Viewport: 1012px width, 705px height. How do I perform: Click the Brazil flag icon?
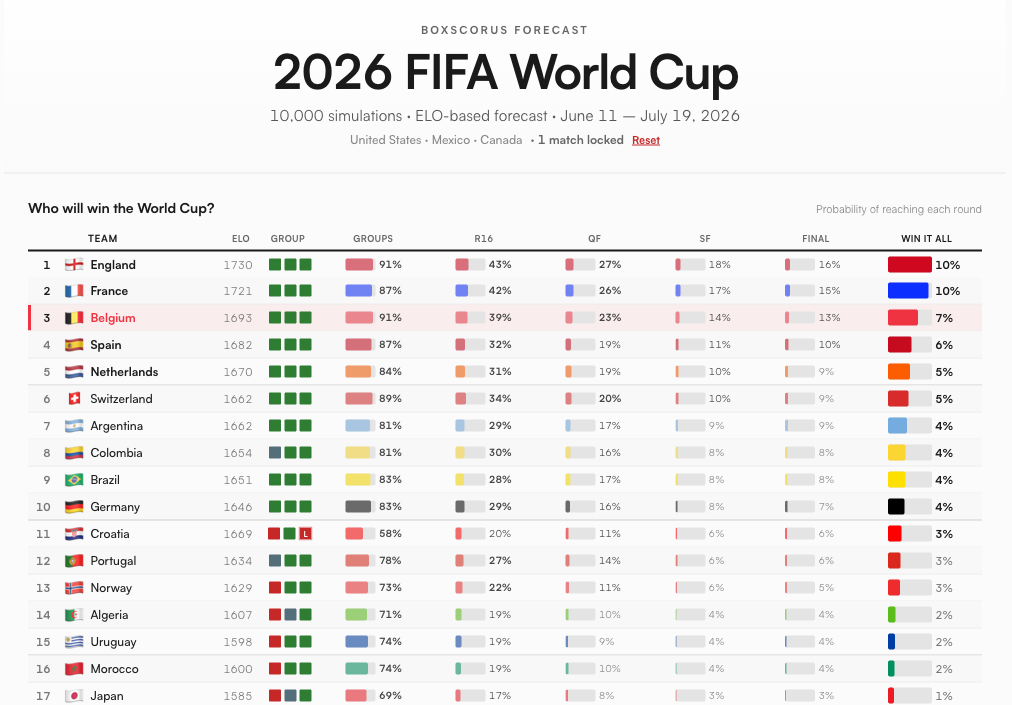tap(73, 479)
